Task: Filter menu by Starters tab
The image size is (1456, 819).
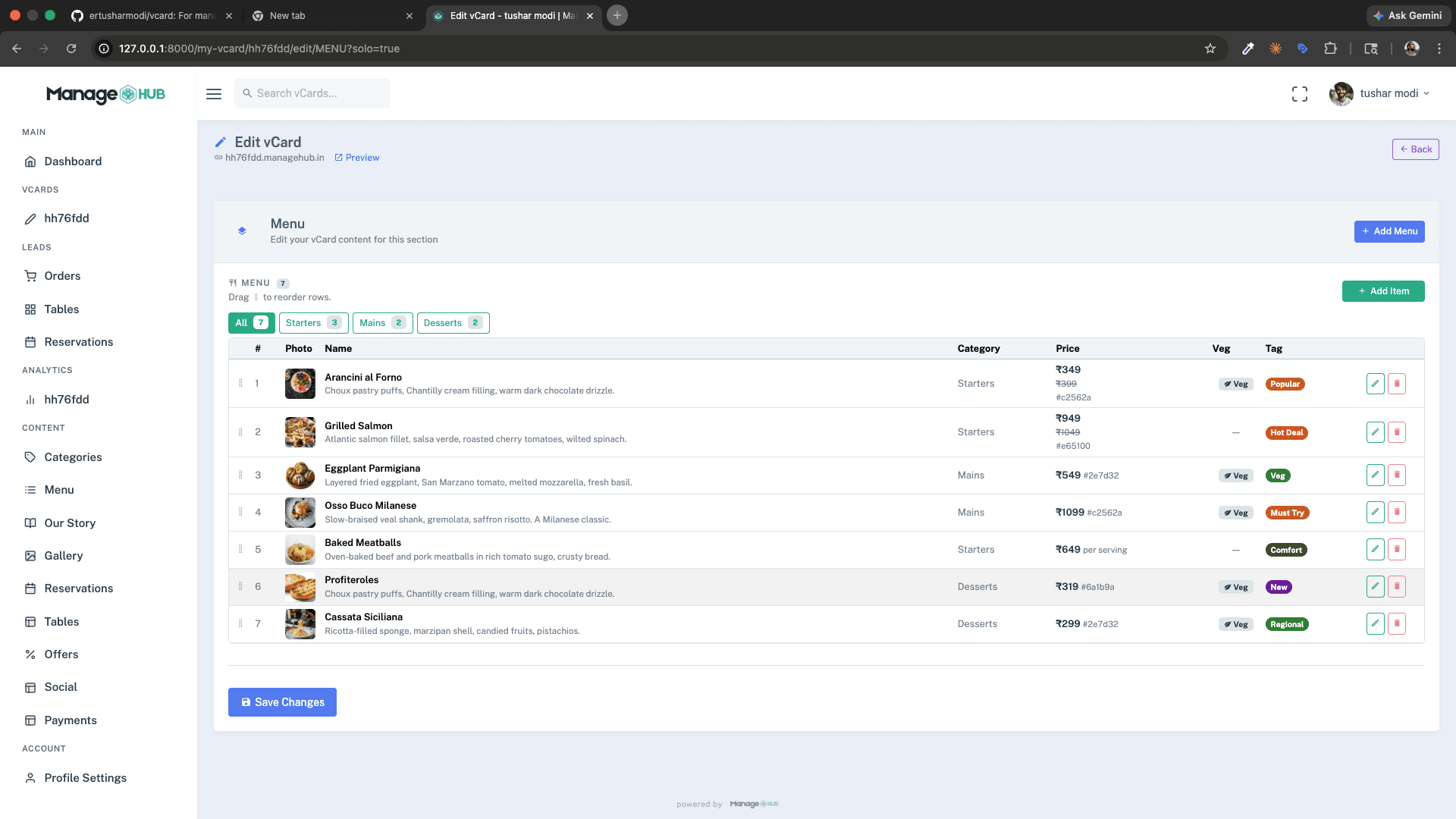Action: point(313,323)
